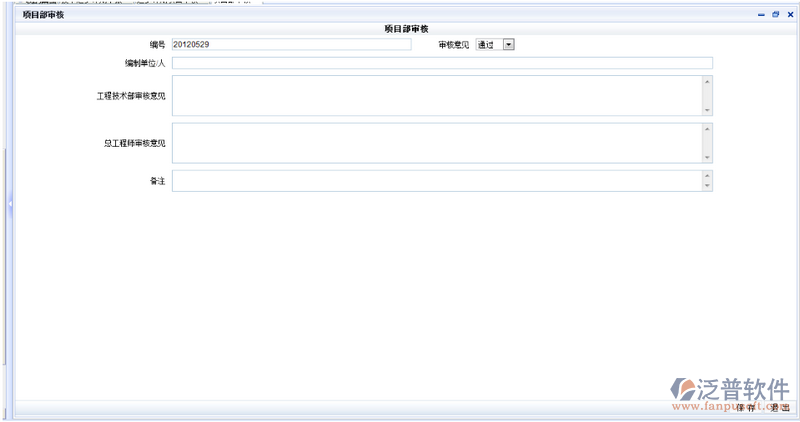
Task: Close the 项目部审核 window
Action: 790,15
